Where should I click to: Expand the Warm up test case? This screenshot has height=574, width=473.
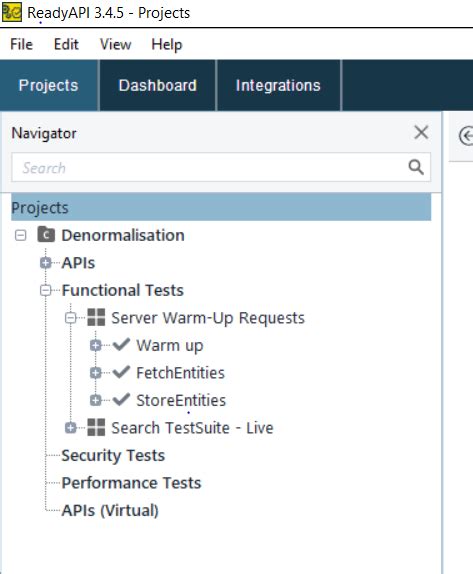coord(96,345)
